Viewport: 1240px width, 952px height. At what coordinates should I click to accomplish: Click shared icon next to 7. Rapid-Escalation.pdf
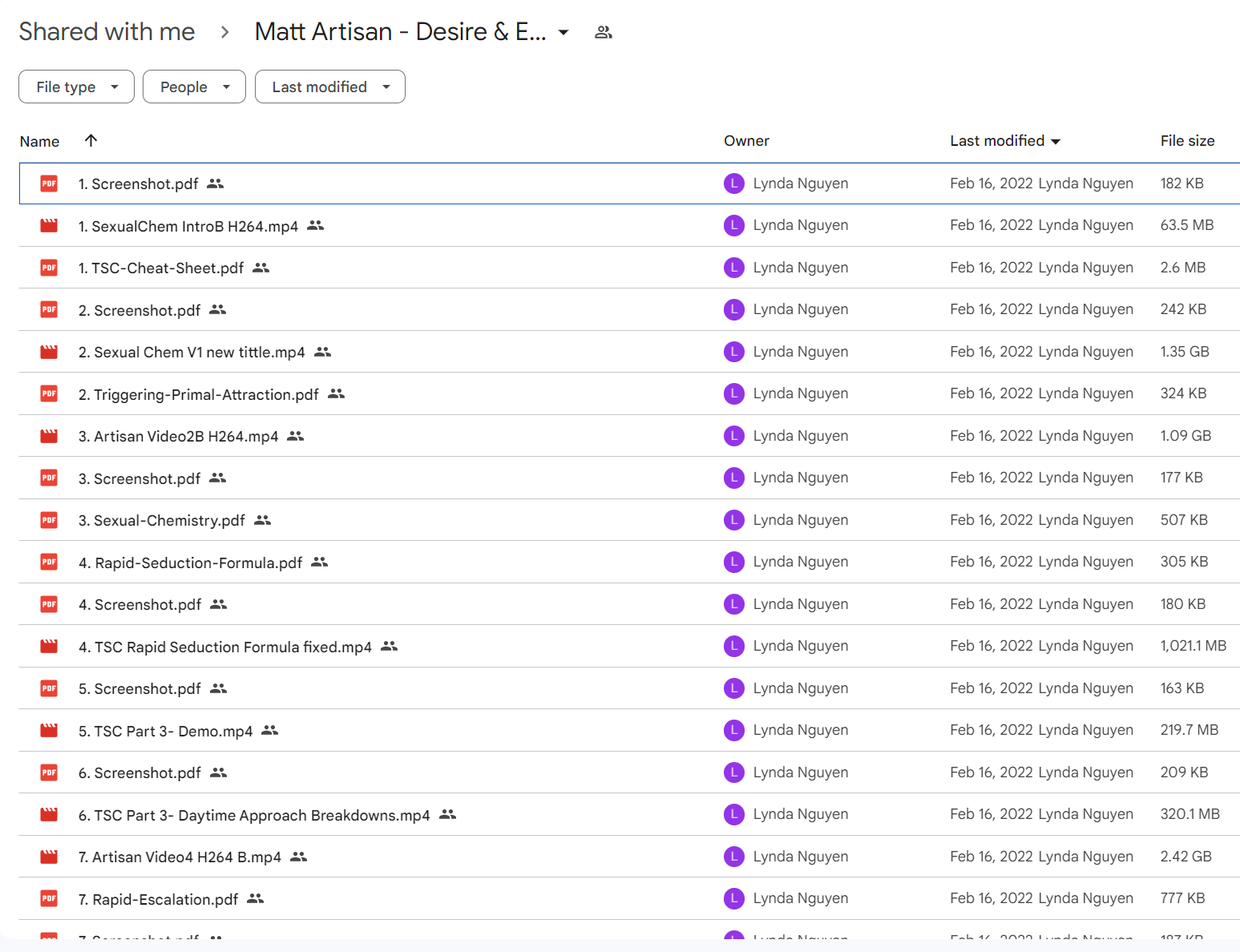coord(255,898)
